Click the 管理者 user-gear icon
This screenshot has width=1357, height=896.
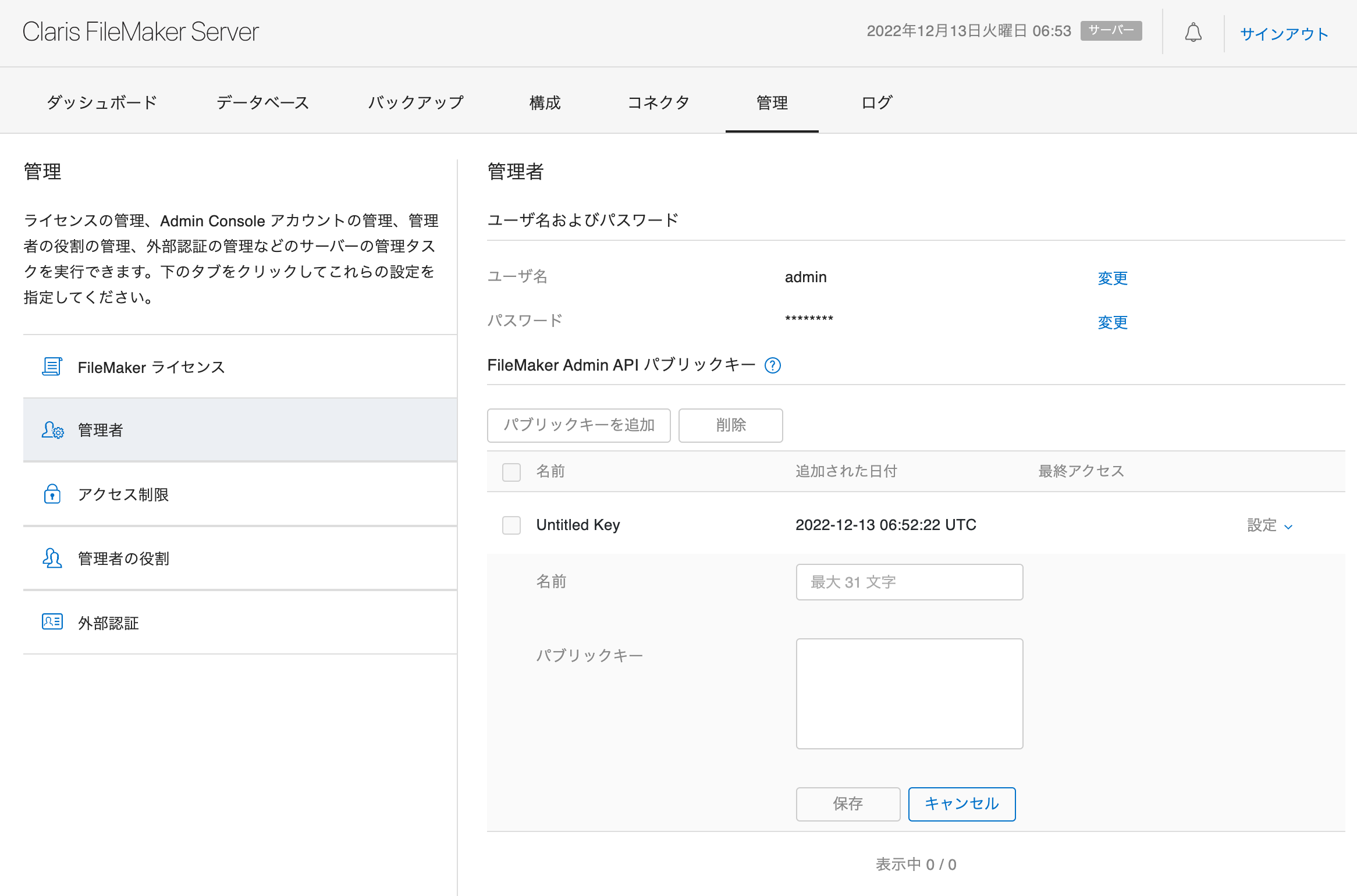[52, 430]
